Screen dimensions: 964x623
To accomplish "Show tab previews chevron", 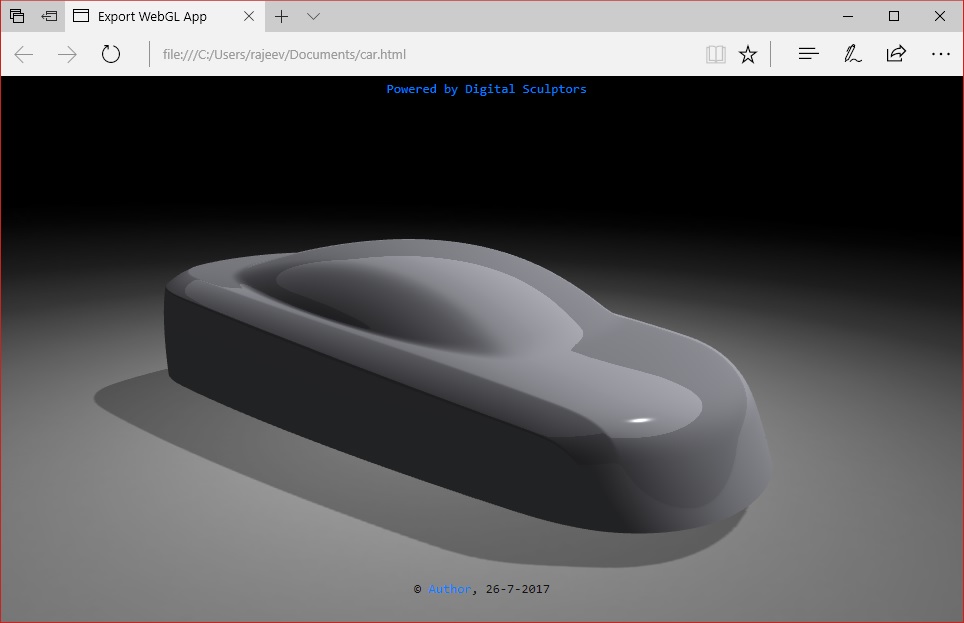I will (x=314, y=17).
